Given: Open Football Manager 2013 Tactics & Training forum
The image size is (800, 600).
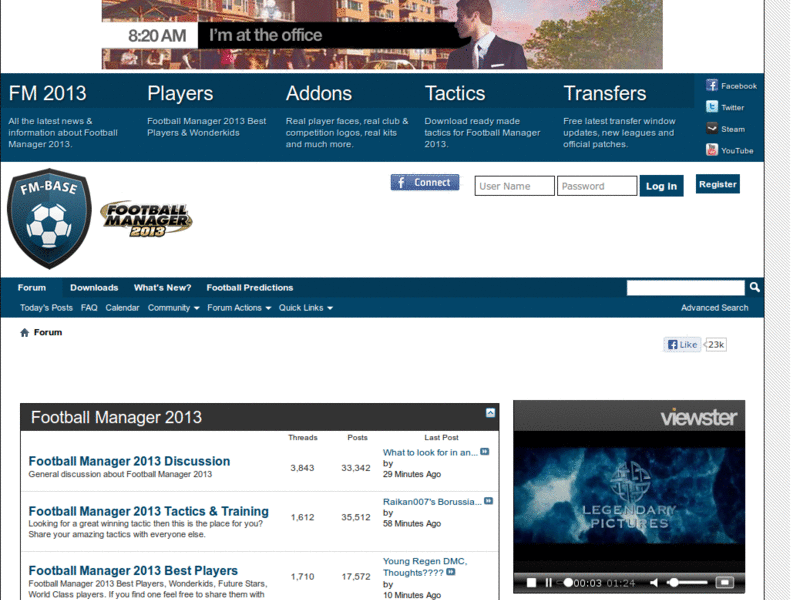Looking at the screenshot, I should (148, 511).
